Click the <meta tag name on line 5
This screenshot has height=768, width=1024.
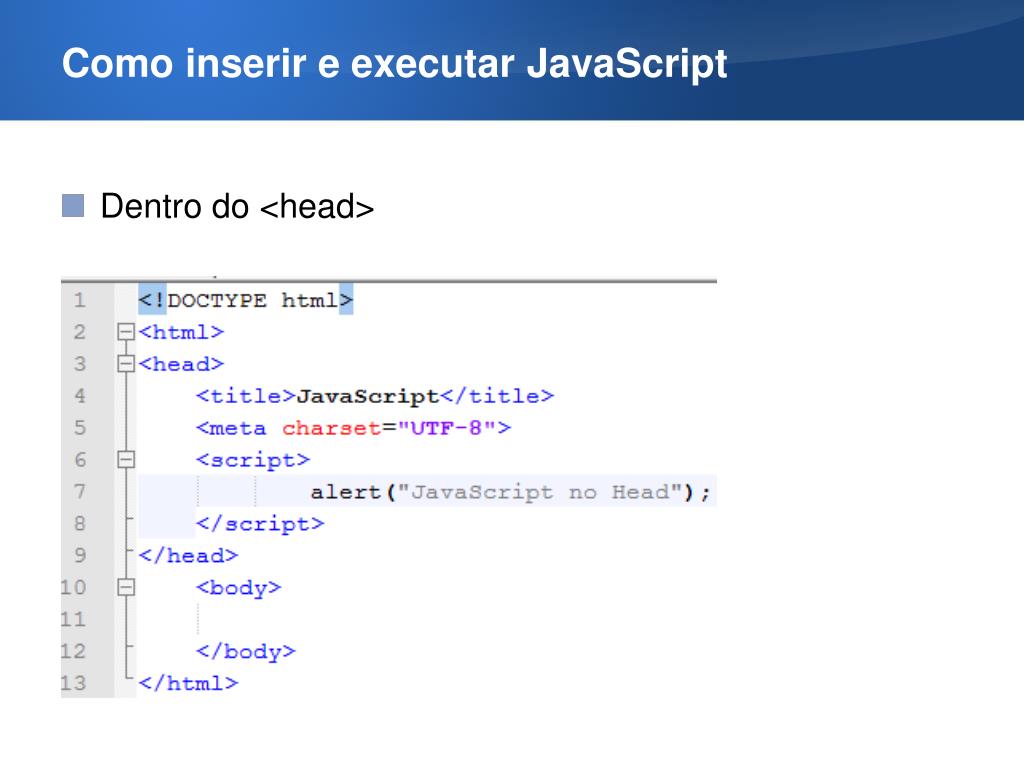click(x=231, y=428)
